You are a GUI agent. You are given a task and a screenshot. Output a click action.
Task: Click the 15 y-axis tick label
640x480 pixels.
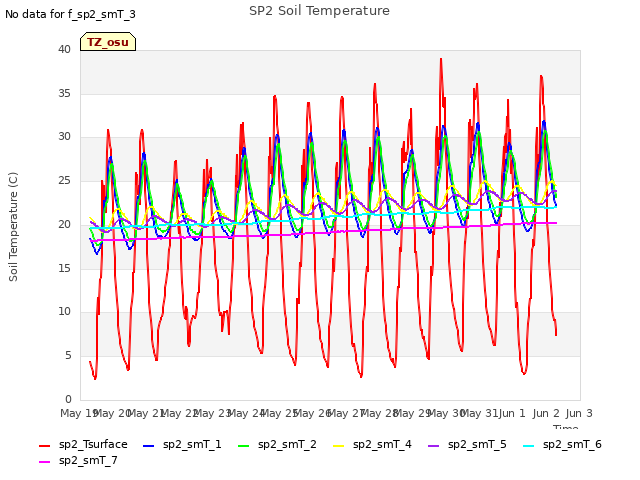click(64, 268)
